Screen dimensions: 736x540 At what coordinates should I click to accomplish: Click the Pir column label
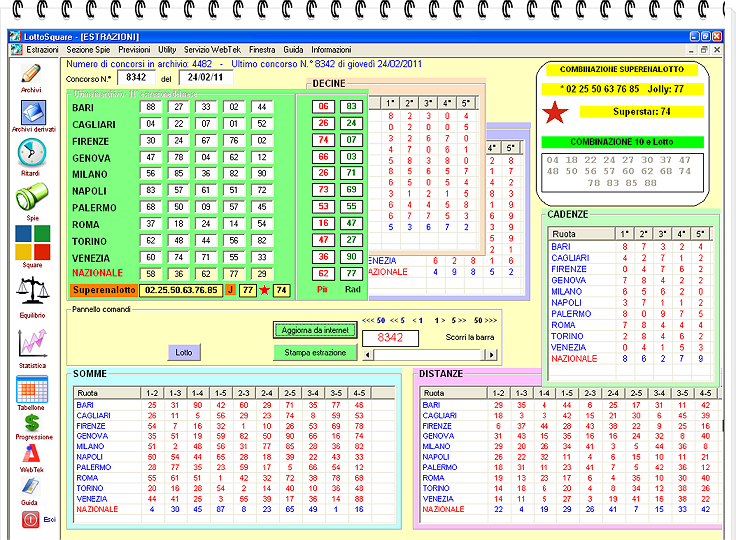(x=322, y=289)
